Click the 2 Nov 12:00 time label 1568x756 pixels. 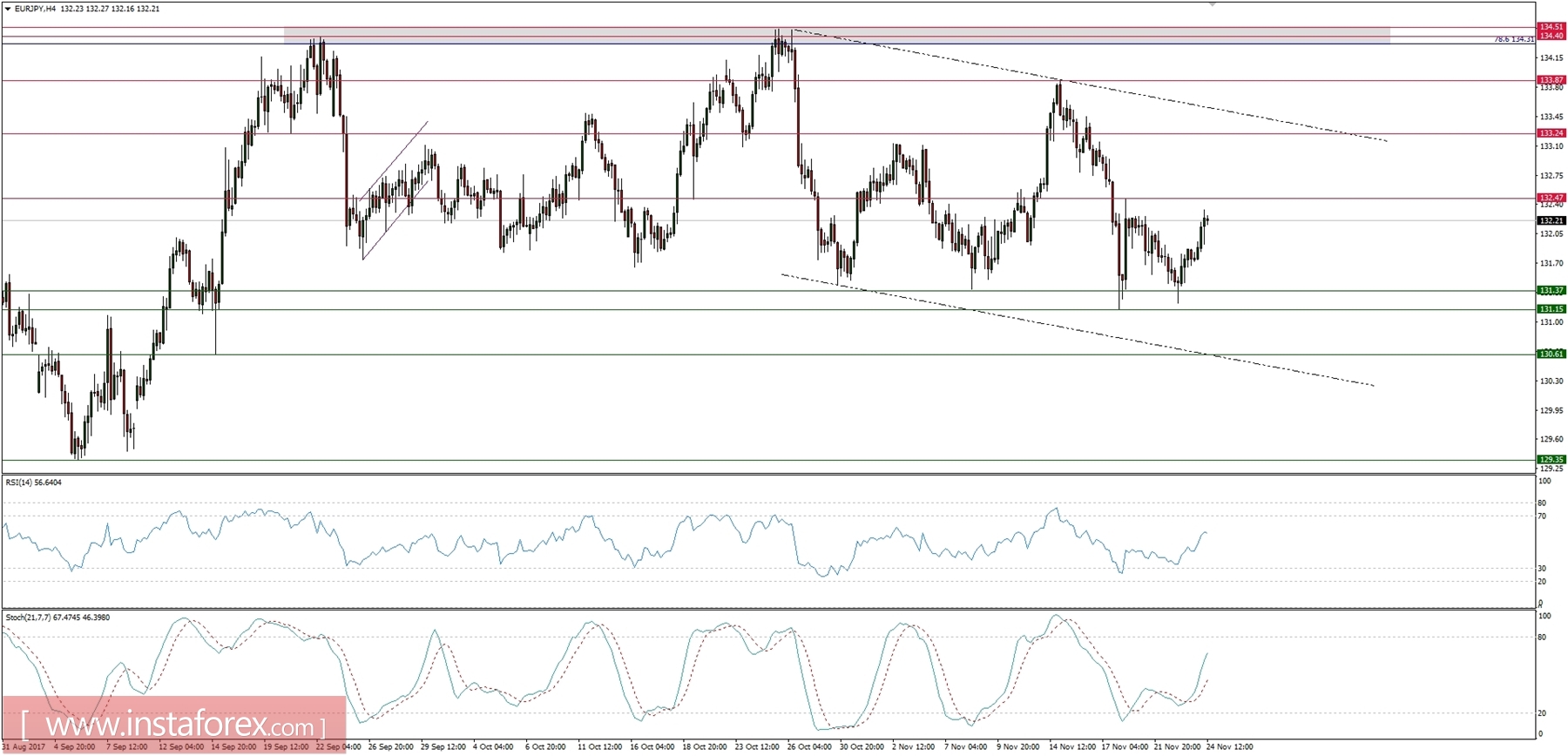click(x=913, y=746)
